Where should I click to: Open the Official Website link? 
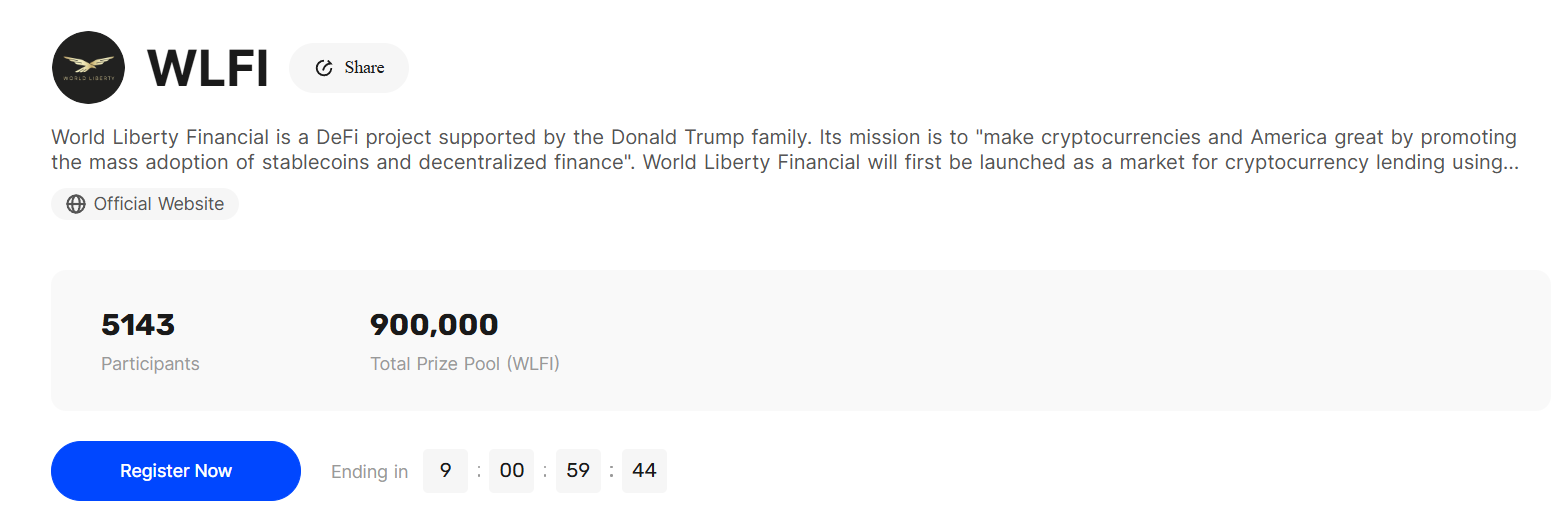coord(158,204)
